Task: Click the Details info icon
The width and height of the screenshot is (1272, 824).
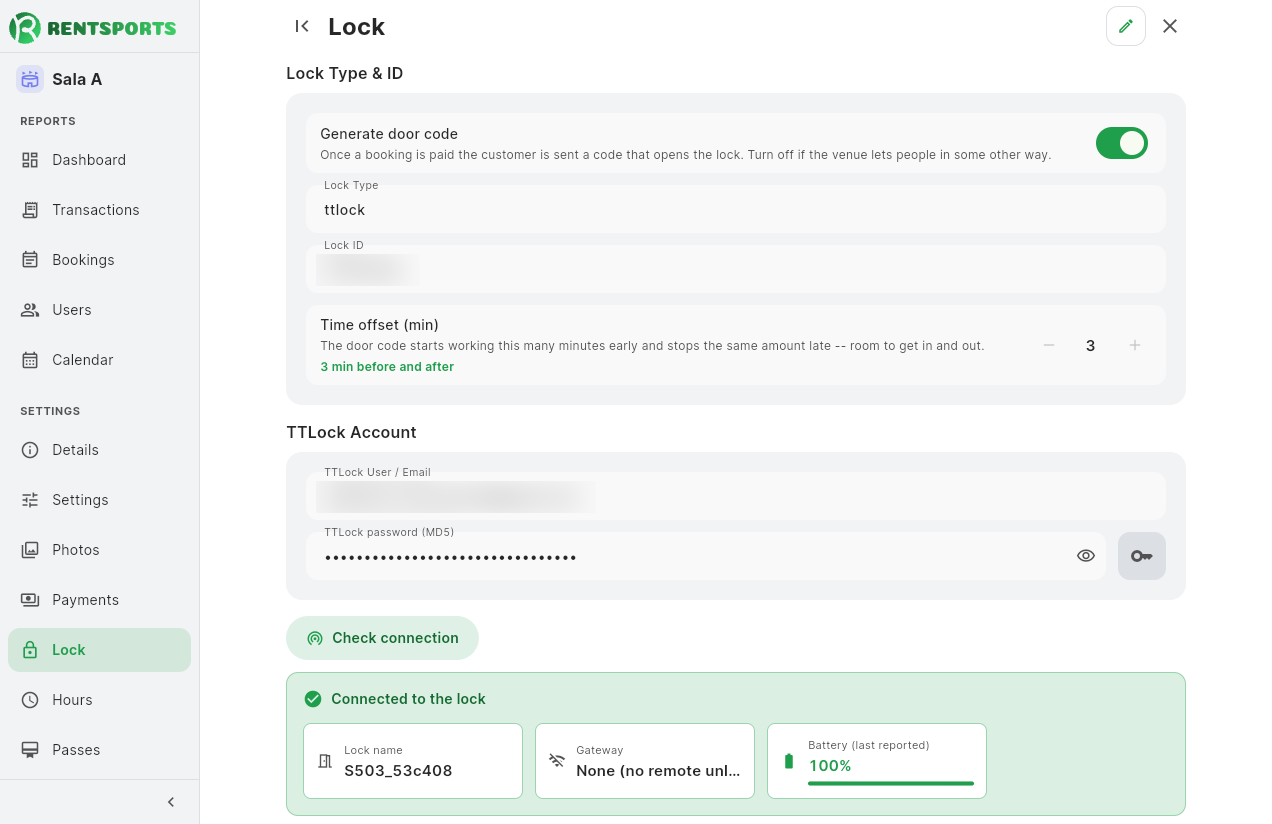Action: [30, 450]
